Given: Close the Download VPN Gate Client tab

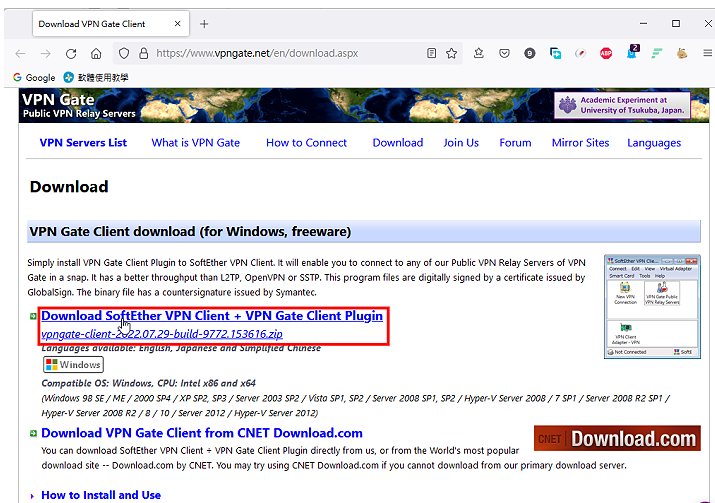Looking at the screenshot, I should tap(177, 24).
